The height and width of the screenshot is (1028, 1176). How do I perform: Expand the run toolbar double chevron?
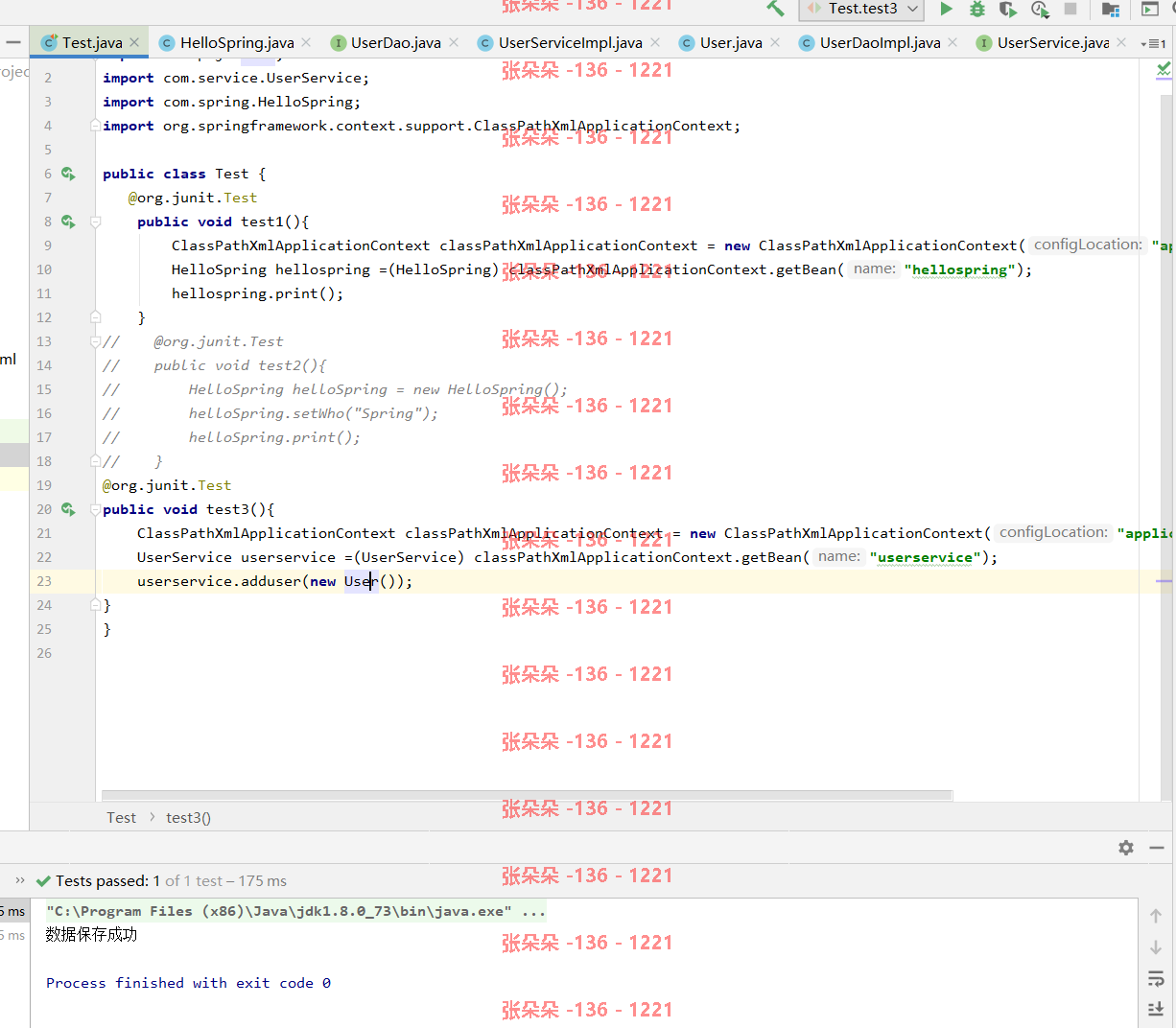coord(20,880)
